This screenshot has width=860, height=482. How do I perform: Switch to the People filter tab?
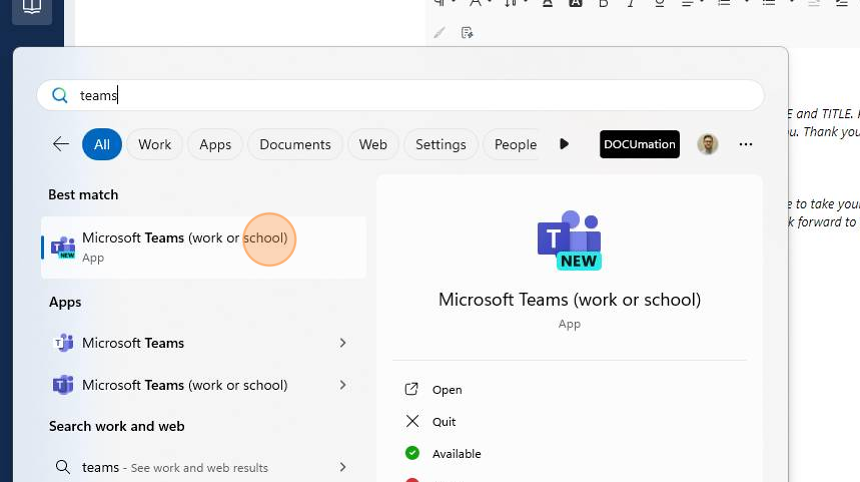click(515, 144)
